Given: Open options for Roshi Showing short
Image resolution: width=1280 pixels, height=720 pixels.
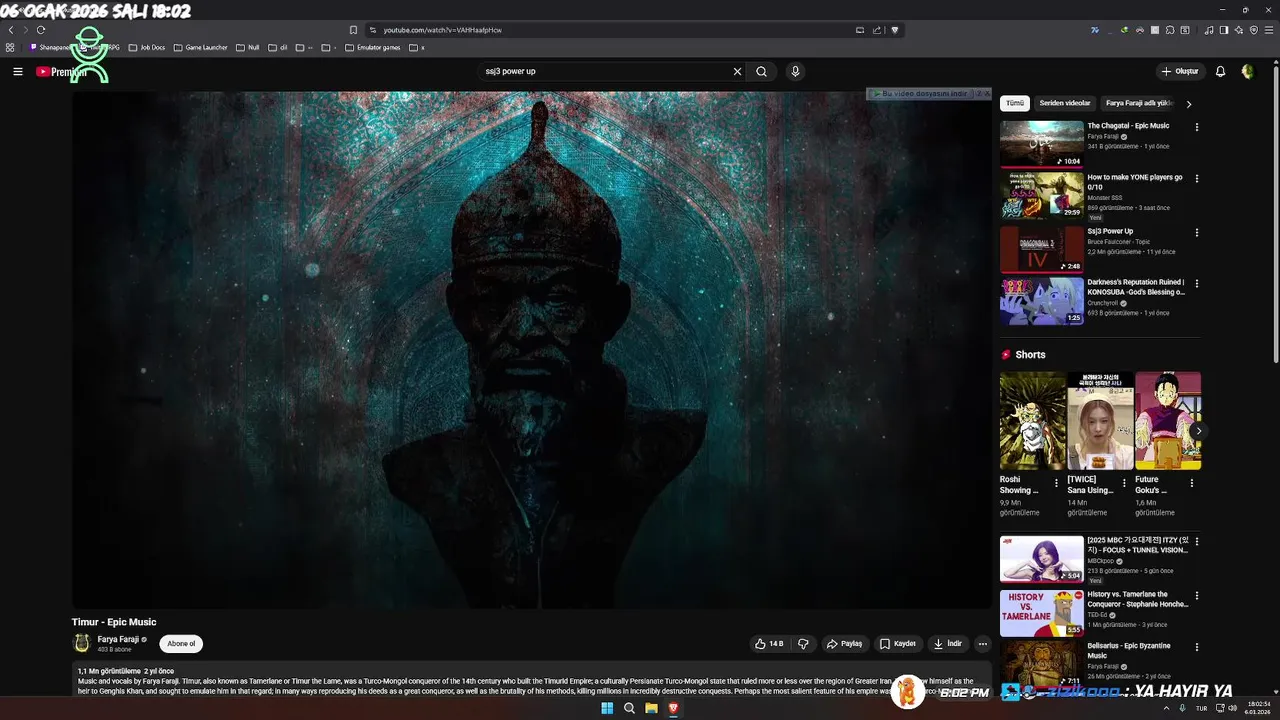Looking at the screenshot, I should pos(1057,483).
